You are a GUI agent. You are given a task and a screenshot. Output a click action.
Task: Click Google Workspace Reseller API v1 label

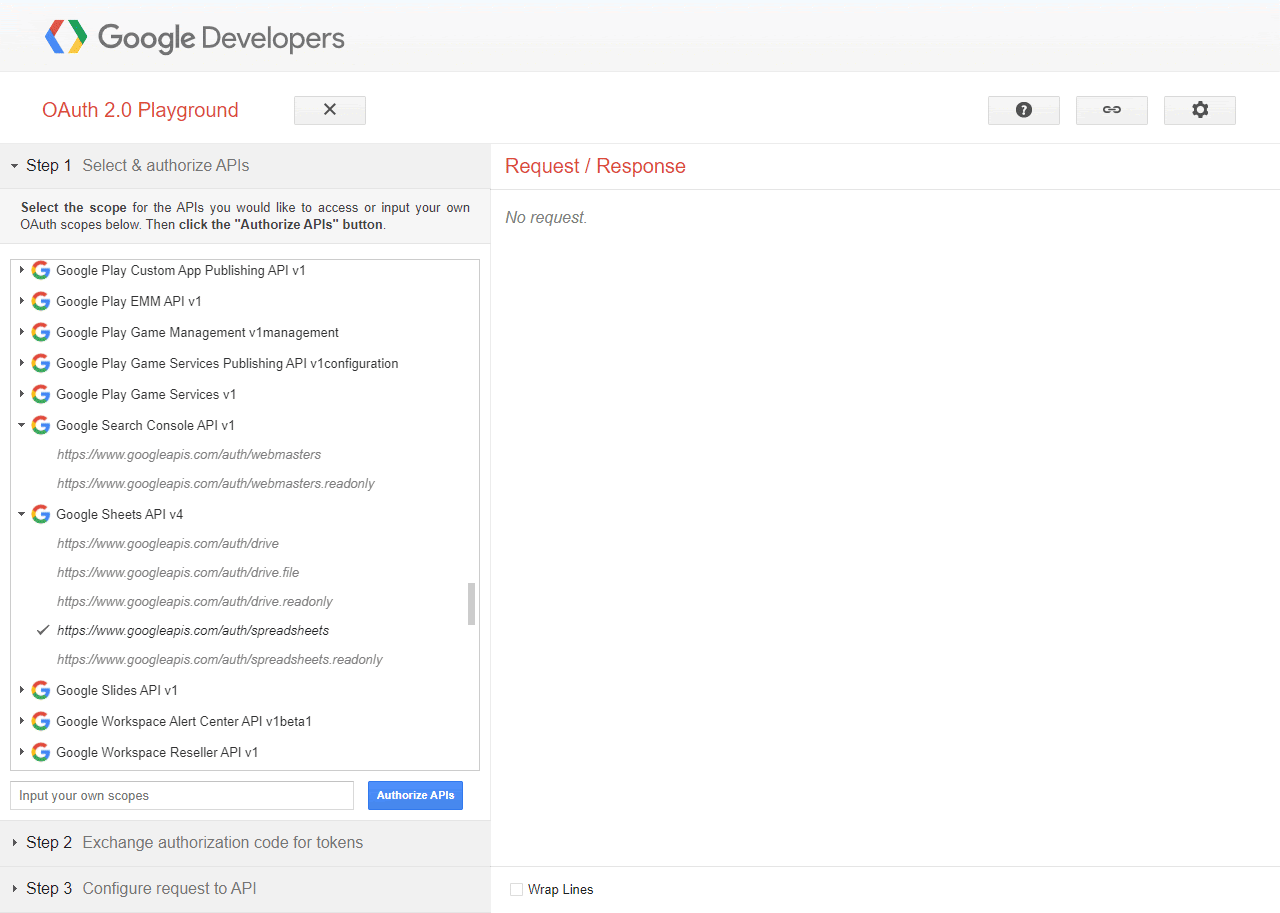click(157, 752)
